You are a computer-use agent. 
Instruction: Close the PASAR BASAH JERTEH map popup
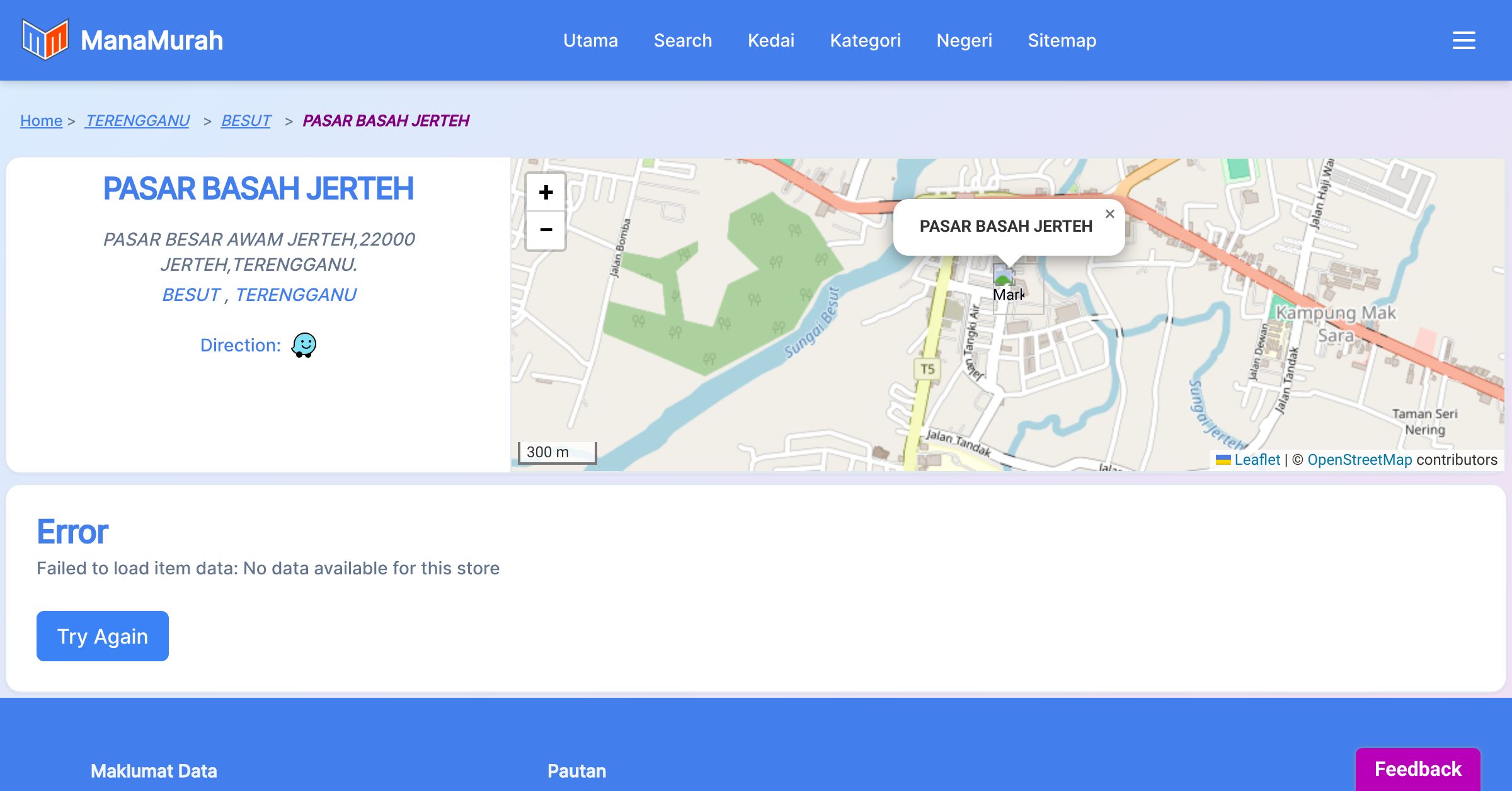pyautogui.click(x=1109, y=214)
